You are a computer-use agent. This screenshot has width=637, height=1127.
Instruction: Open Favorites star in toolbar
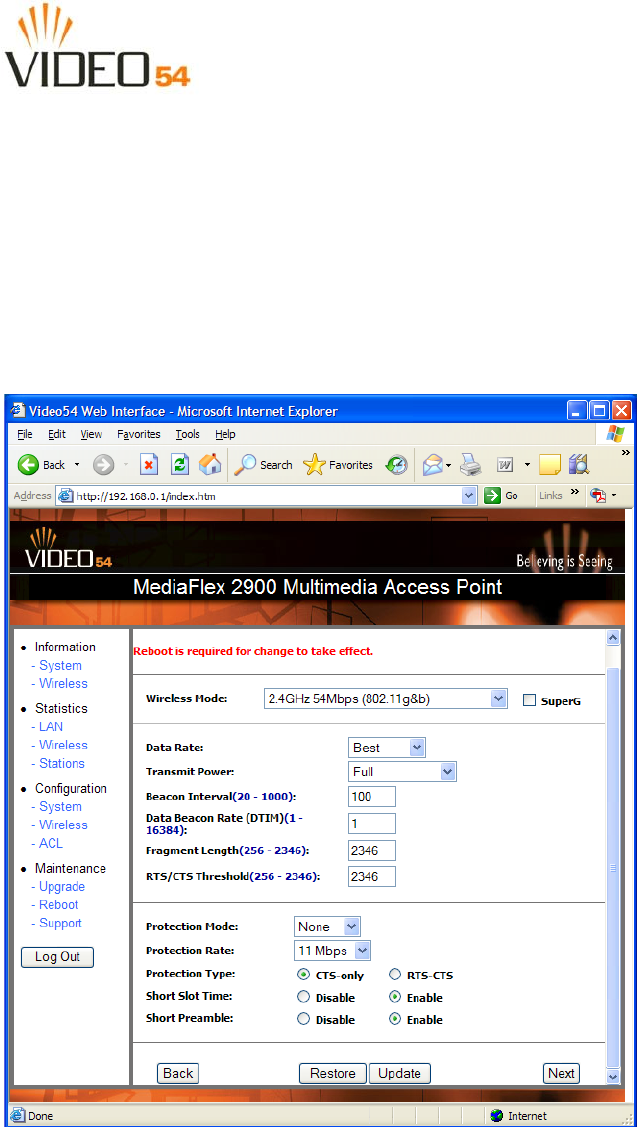point(337,465)
